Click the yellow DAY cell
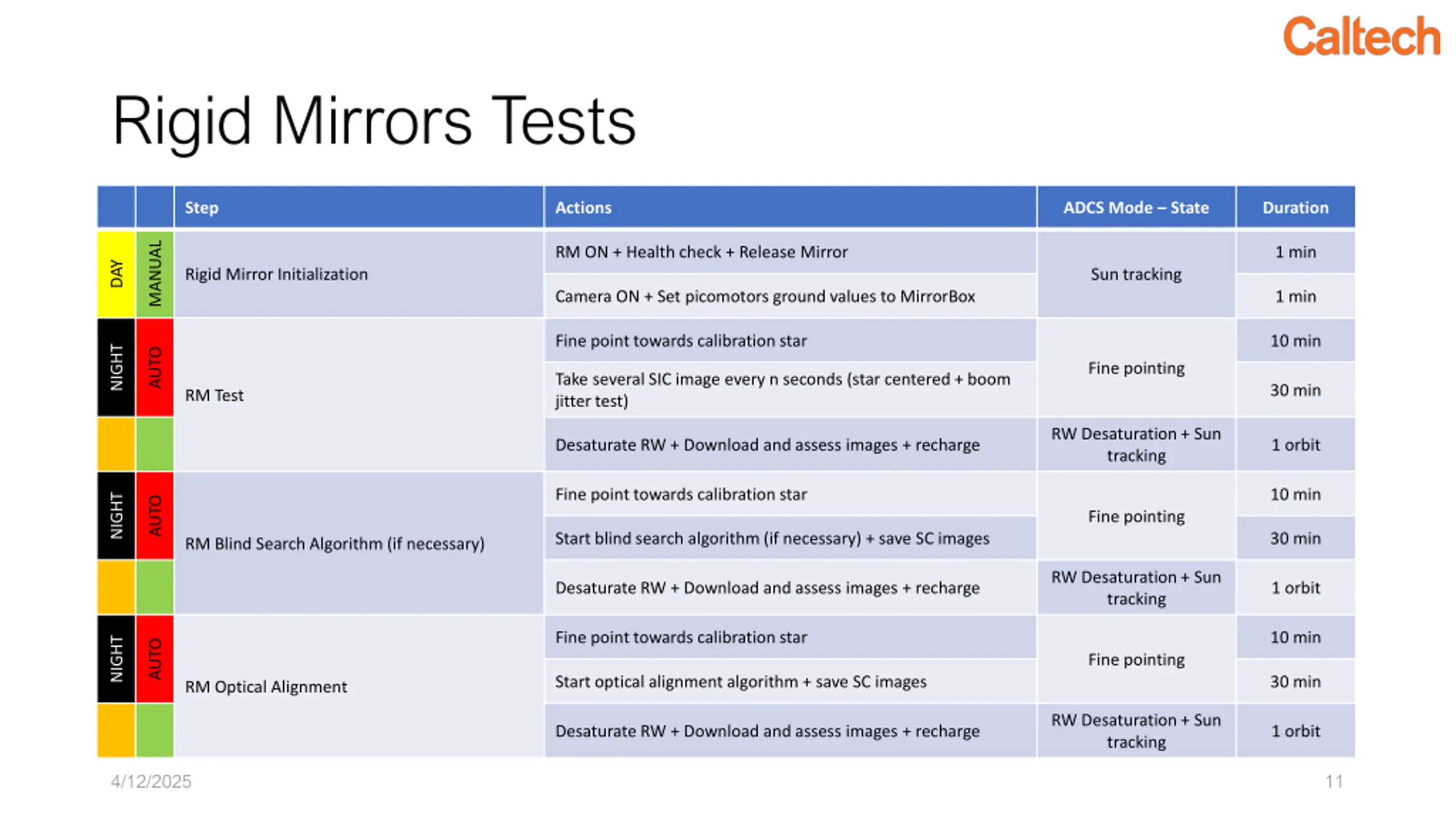The width and height of the screenshot is (1456, 819). (x=116, y=274)
